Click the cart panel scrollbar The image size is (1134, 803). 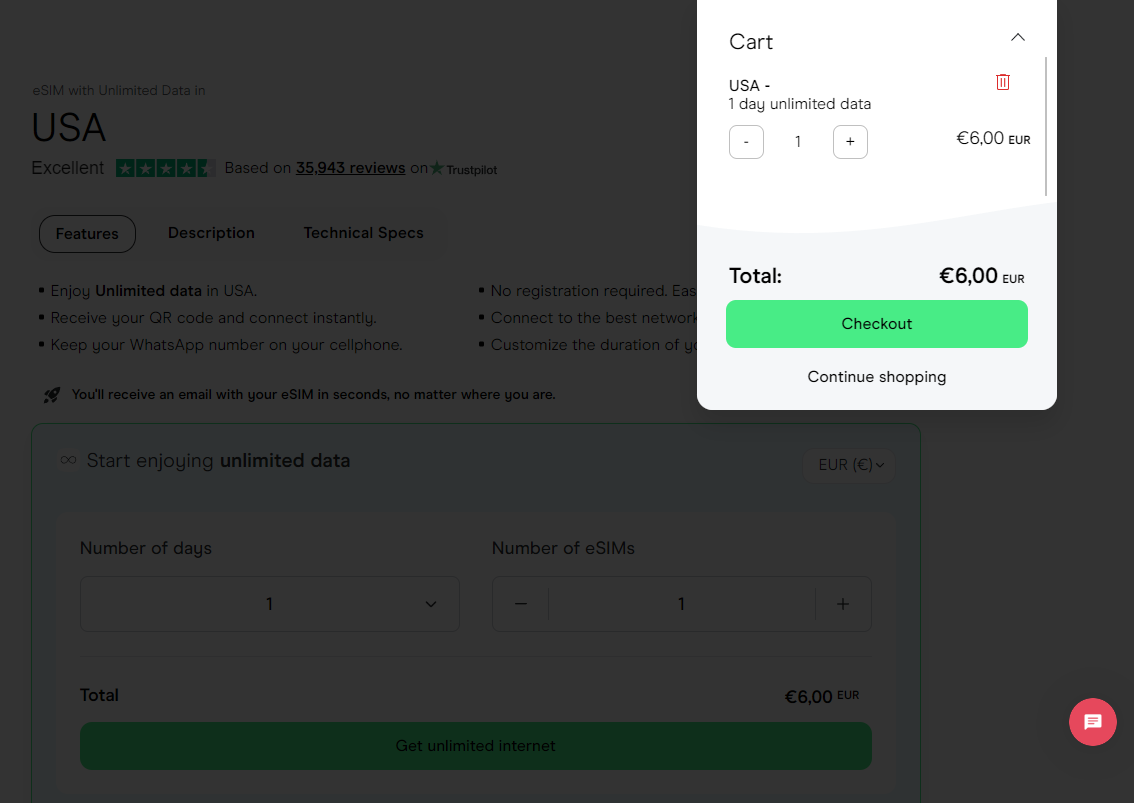1046,126
